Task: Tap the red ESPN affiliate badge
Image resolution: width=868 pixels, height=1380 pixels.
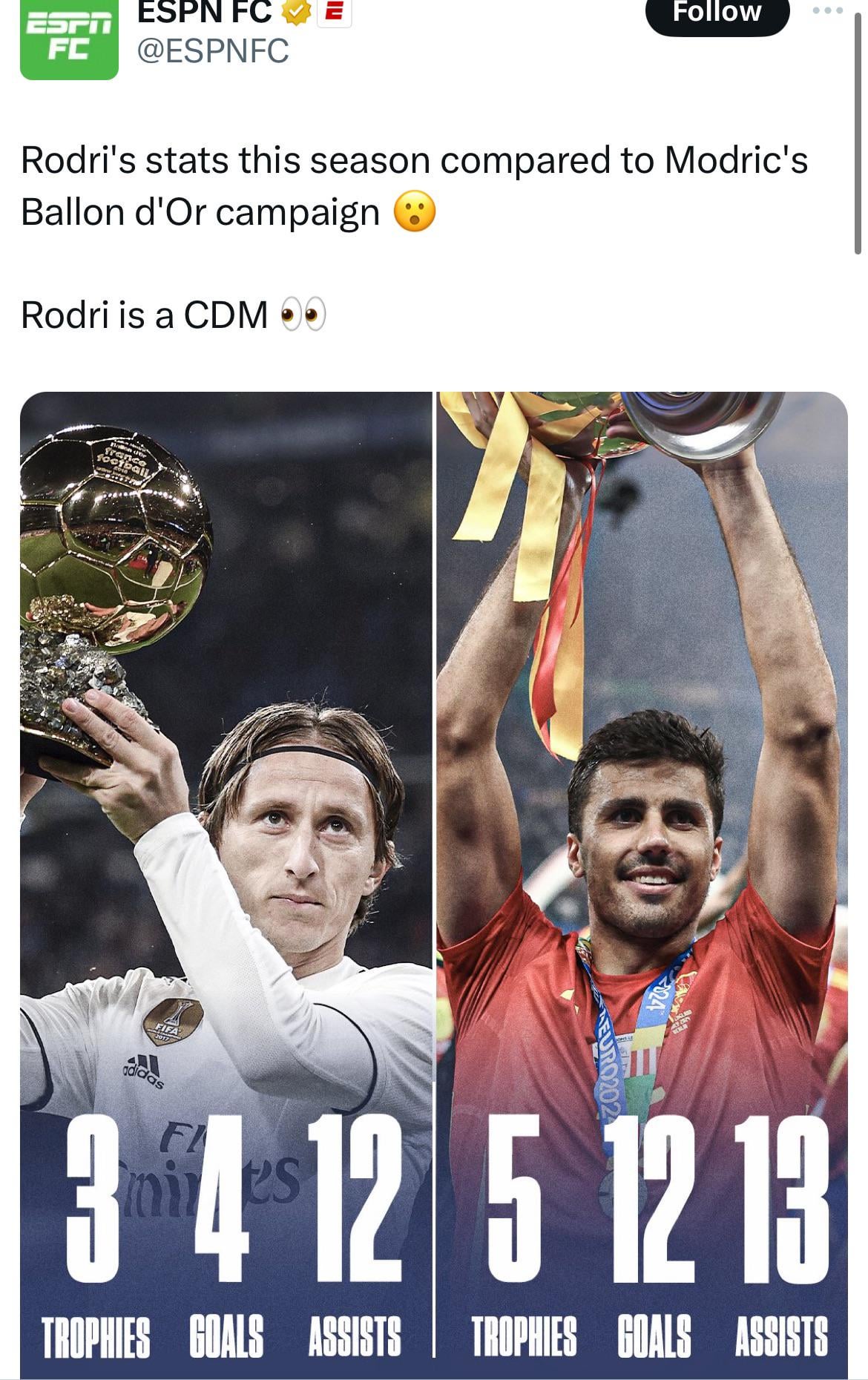Action: coord(334,13)
